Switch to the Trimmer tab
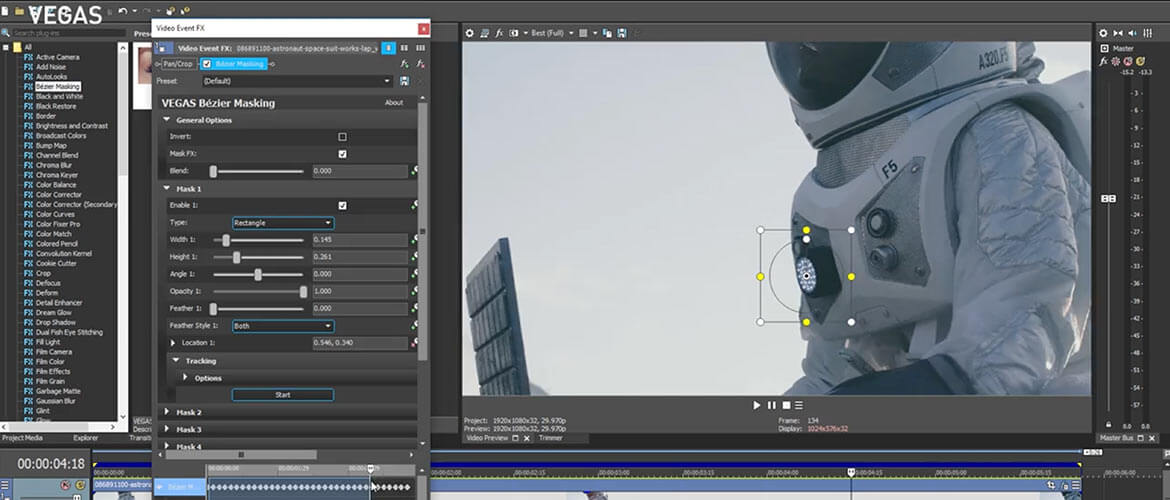Image resolution: width=1170 pixels, height=500 pixels. pyautogui.click(x=550, y=438)
